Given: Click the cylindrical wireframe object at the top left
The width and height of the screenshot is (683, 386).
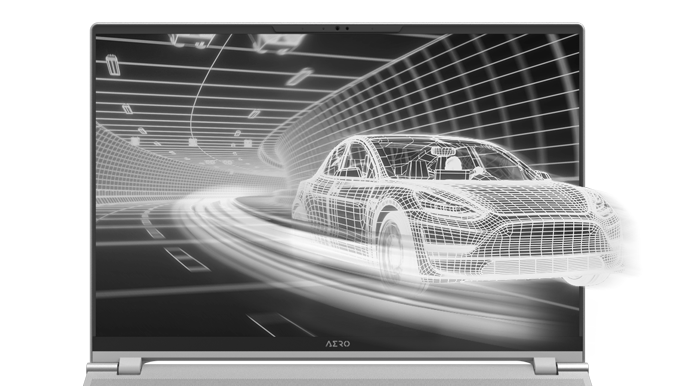Looking at the screenshot, I should coord(113,65).
